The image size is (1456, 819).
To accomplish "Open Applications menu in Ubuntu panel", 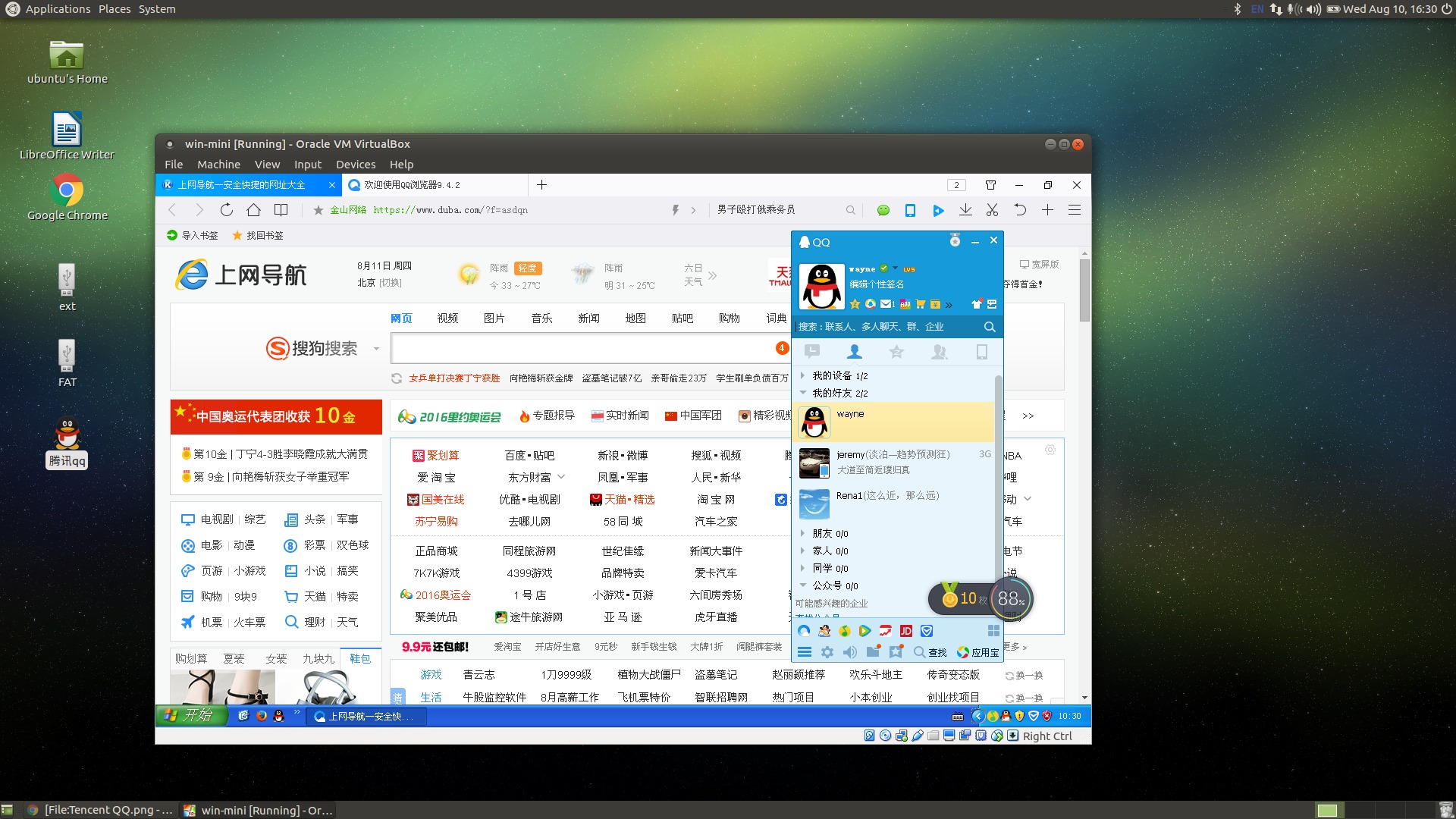I will coord(49,9).
